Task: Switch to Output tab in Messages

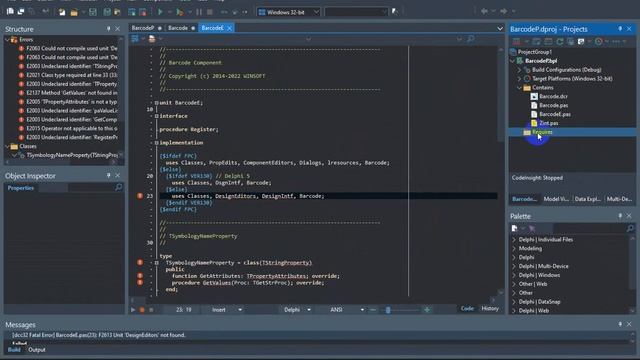Action: 37,350
